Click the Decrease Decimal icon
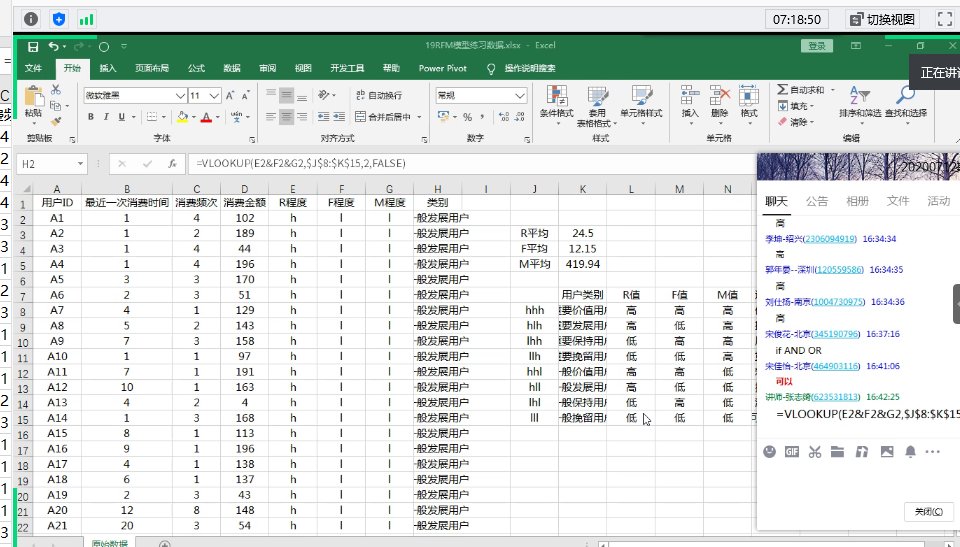The image size is (960, 547). (x=520, y=116)
